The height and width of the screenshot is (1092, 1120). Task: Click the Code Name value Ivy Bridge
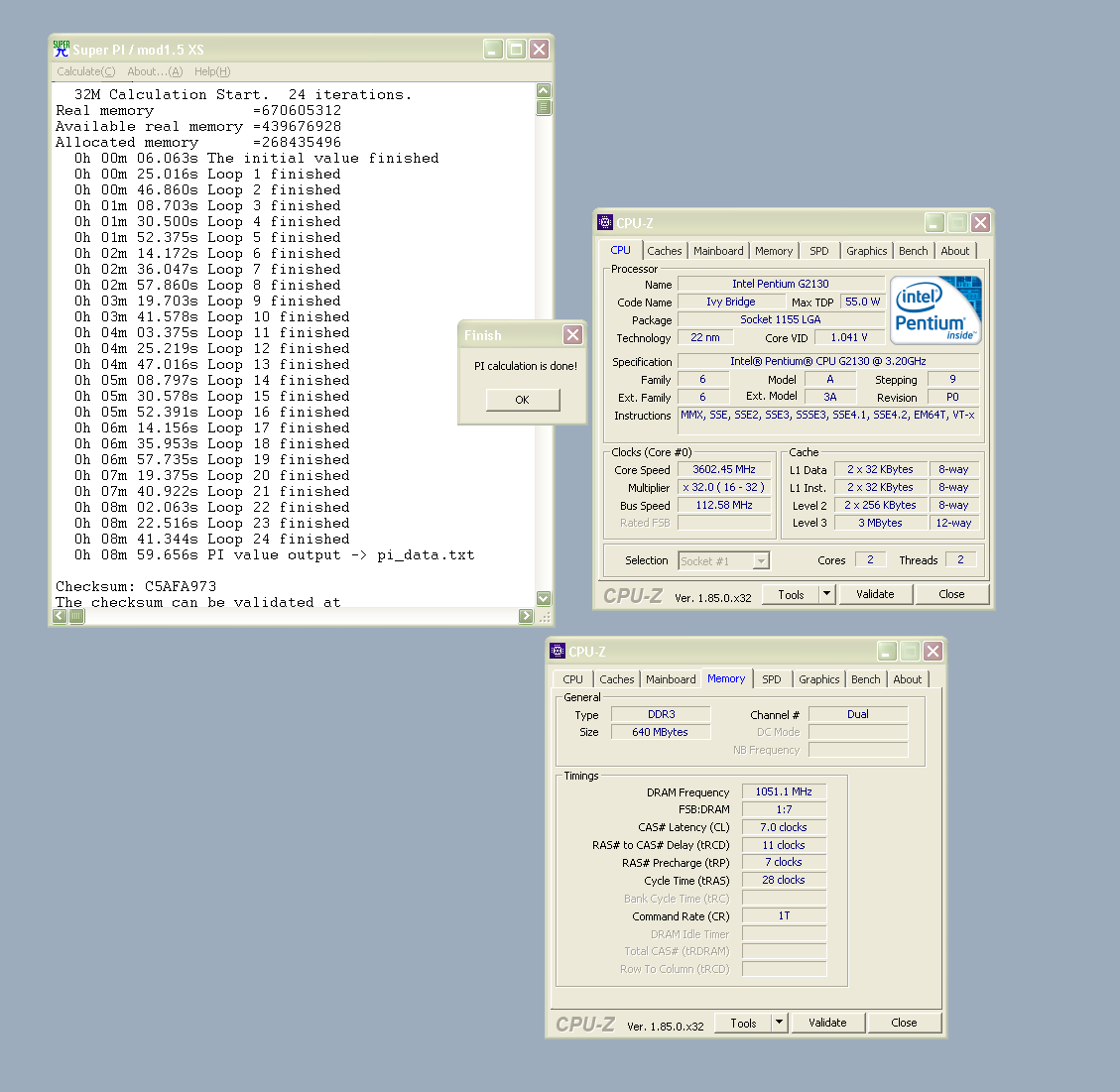[x=731, y=302]
